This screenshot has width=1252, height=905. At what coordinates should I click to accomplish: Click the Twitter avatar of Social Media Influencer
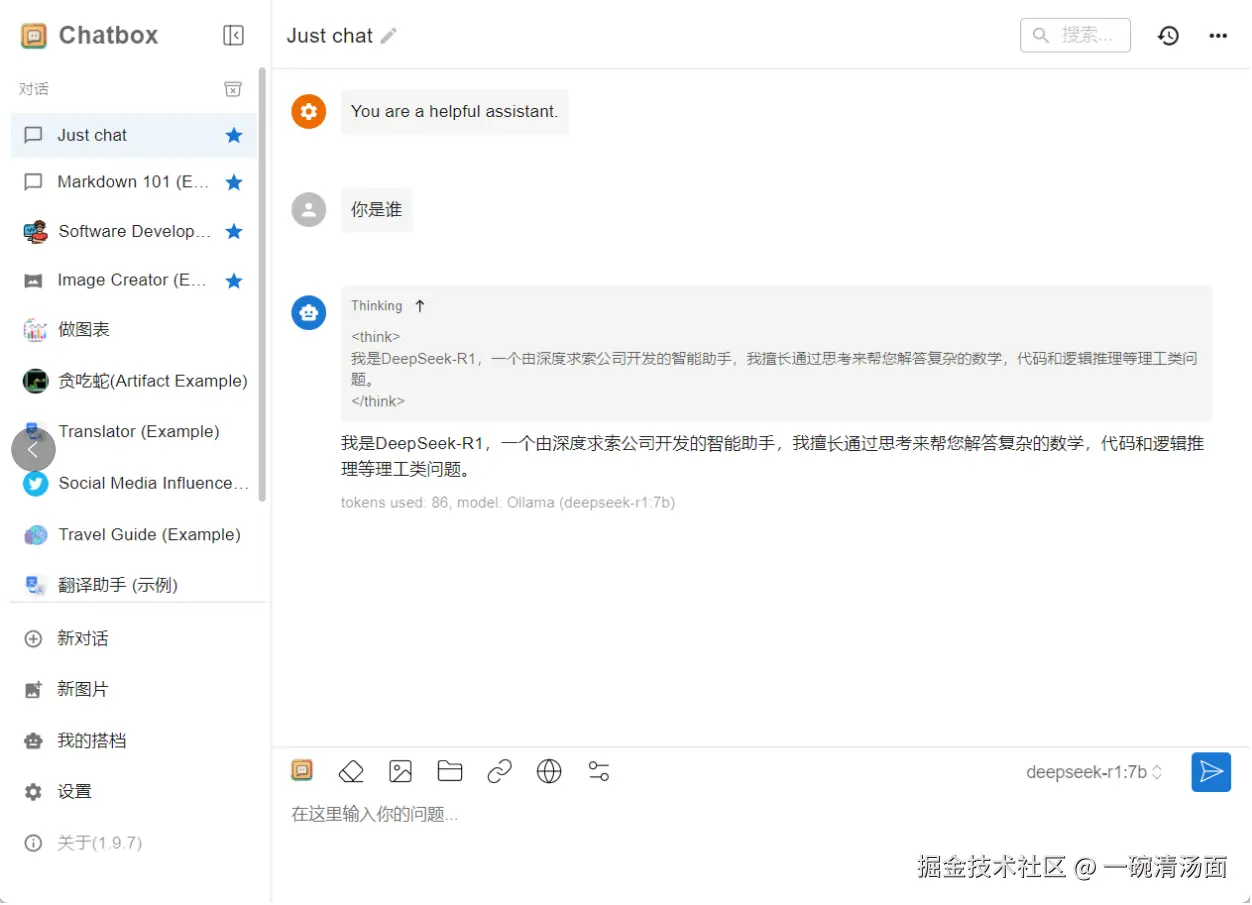[35, 484]
